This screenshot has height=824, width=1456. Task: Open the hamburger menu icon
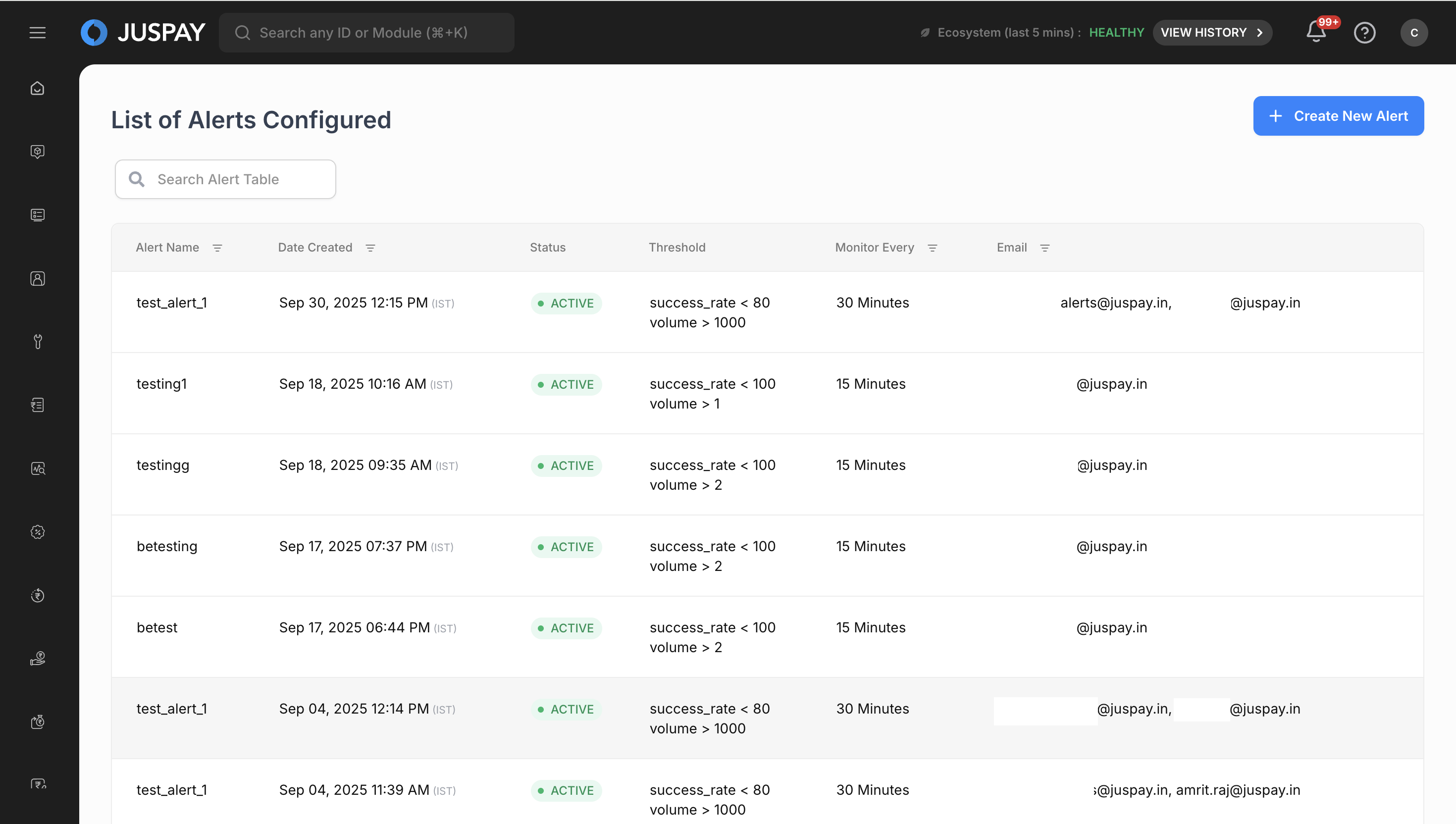click(37, 32)
